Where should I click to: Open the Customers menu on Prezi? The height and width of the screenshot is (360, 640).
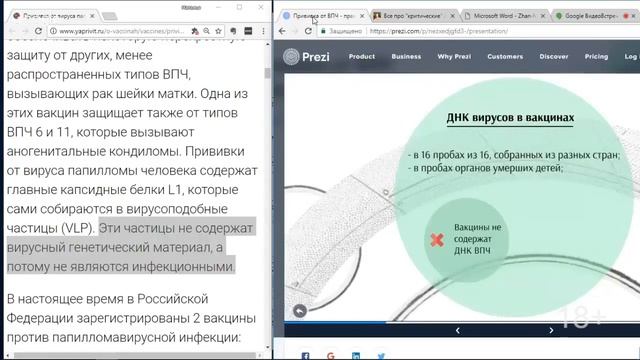(505, 56)
